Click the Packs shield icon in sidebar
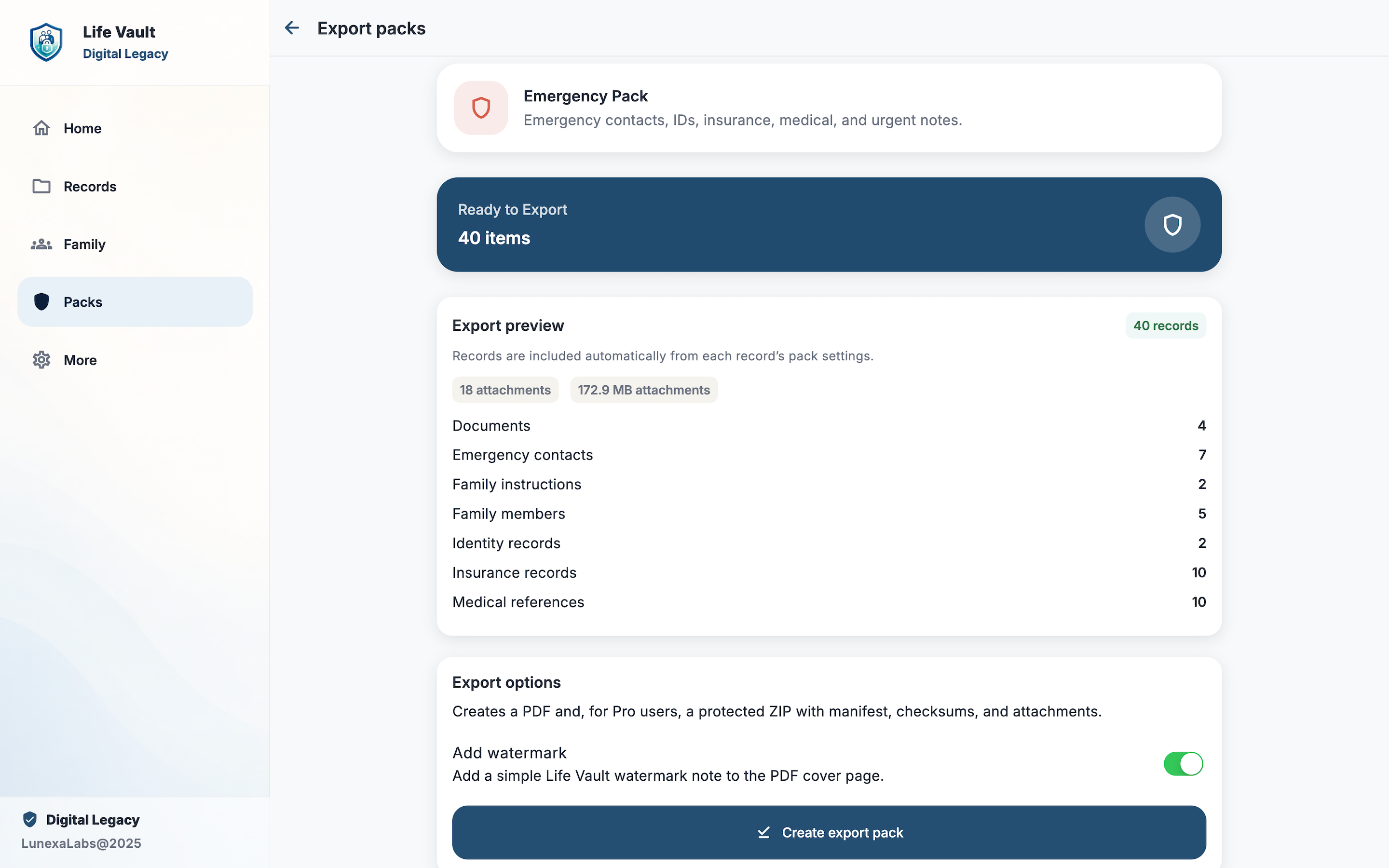The image size is (1389, 868). (41, 301)
